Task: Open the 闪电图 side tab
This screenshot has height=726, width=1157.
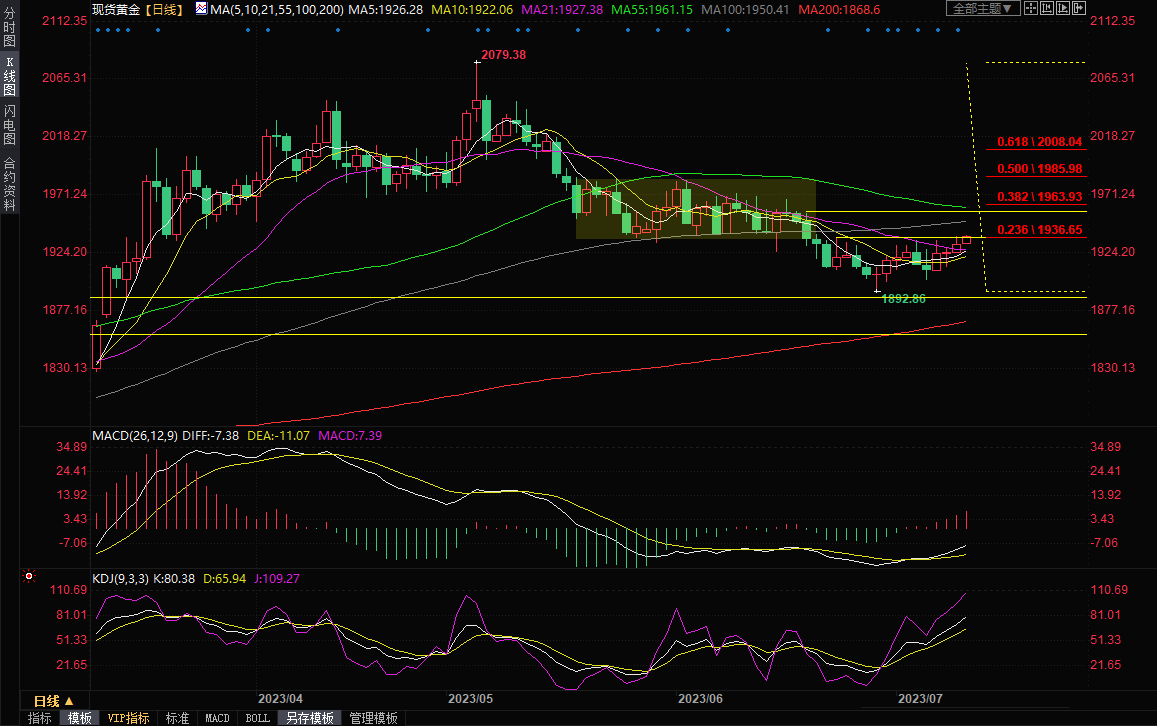Action: click(9, 125)
